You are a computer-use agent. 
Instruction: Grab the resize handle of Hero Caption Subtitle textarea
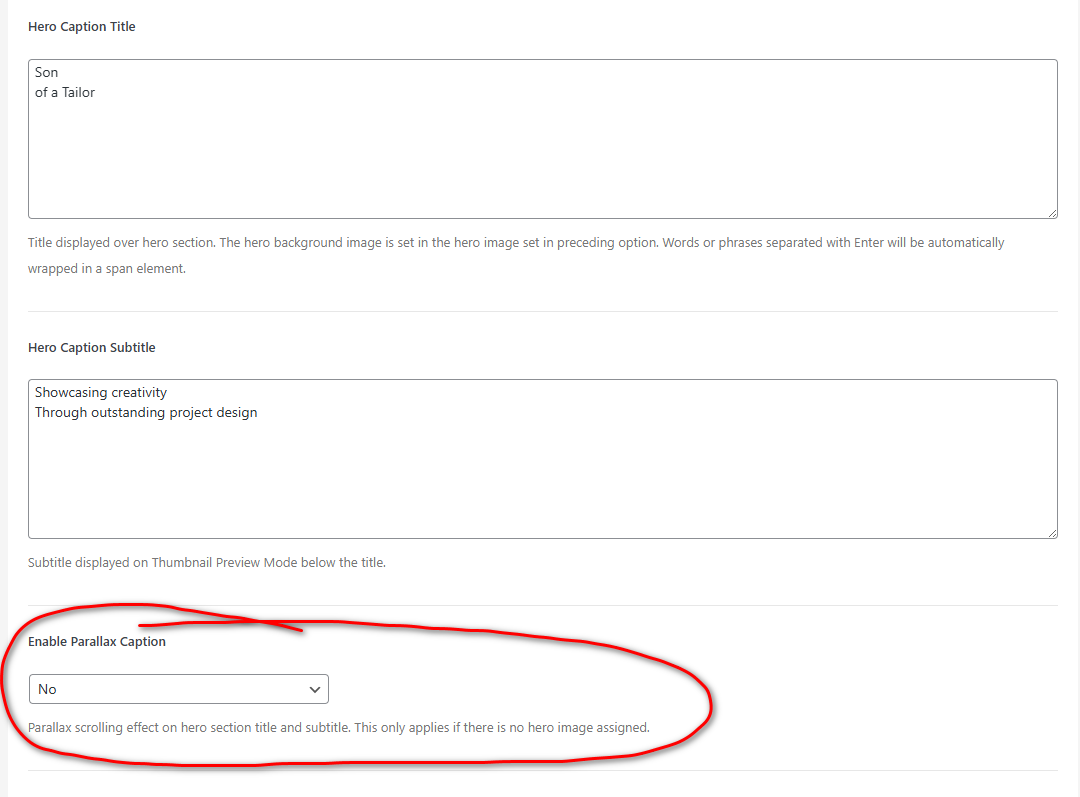click(x=1051, y=532)
